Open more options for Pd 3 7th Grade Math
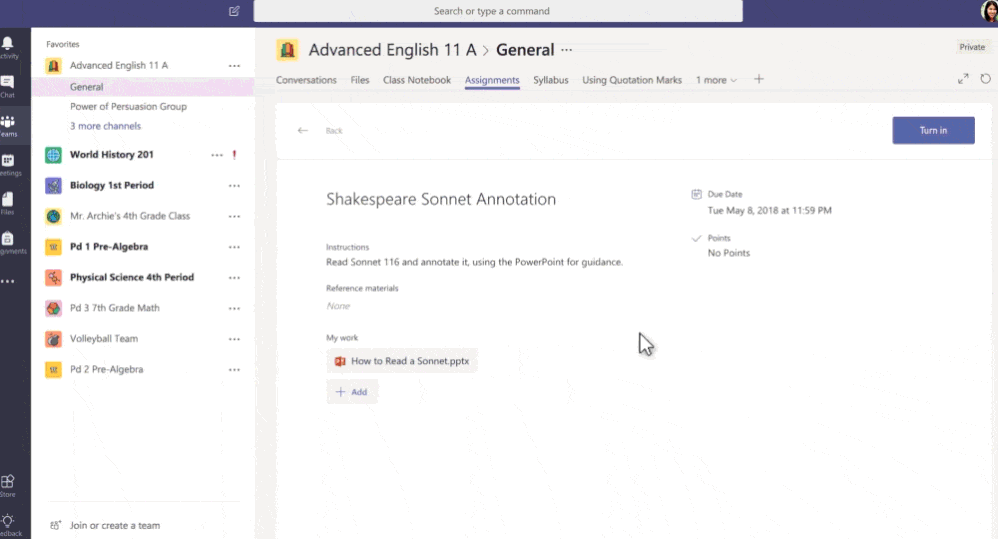This screenshot has height=539, width=998. 234,308
